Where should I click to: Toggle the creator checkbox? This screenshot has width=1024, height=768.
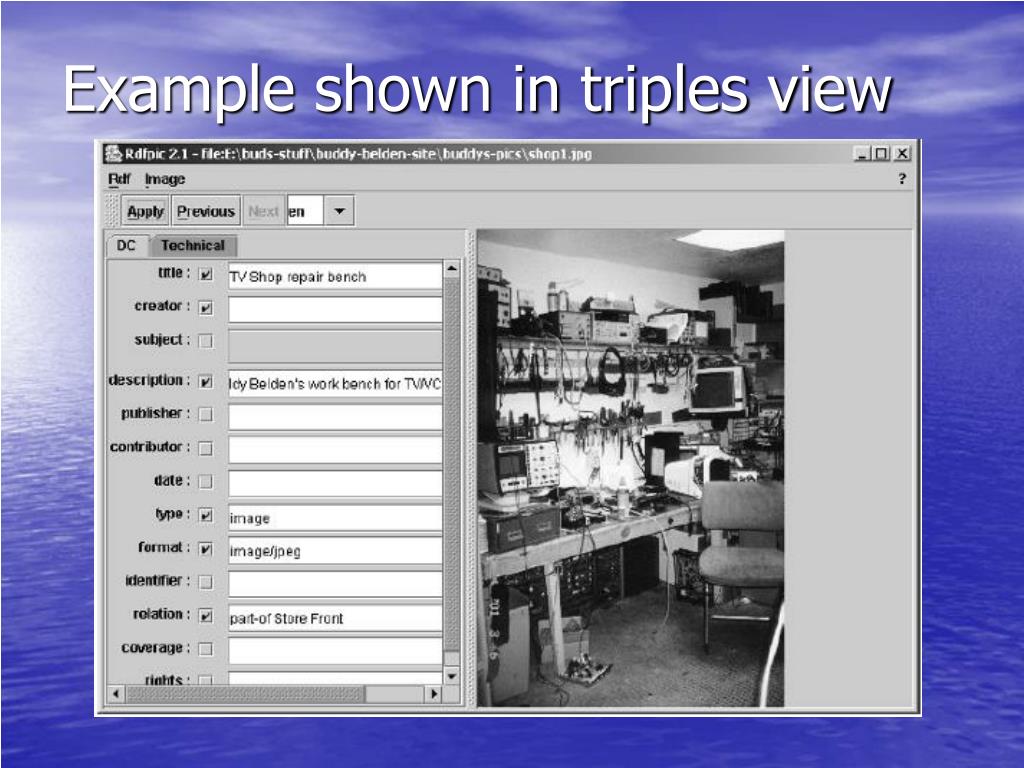[x=206, y=308]
